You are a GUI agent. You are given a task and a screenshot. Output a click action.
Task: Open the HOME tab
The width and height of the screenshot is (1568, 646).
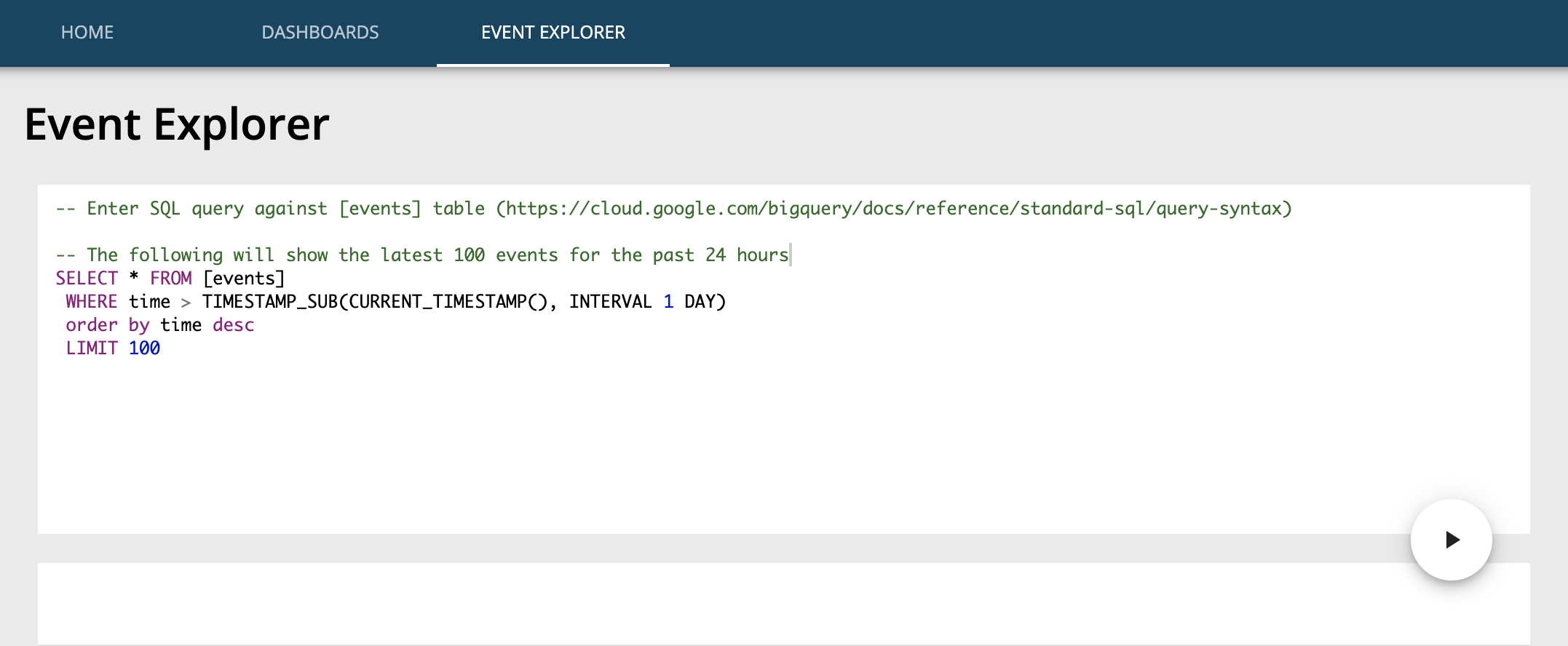(87, 33)
